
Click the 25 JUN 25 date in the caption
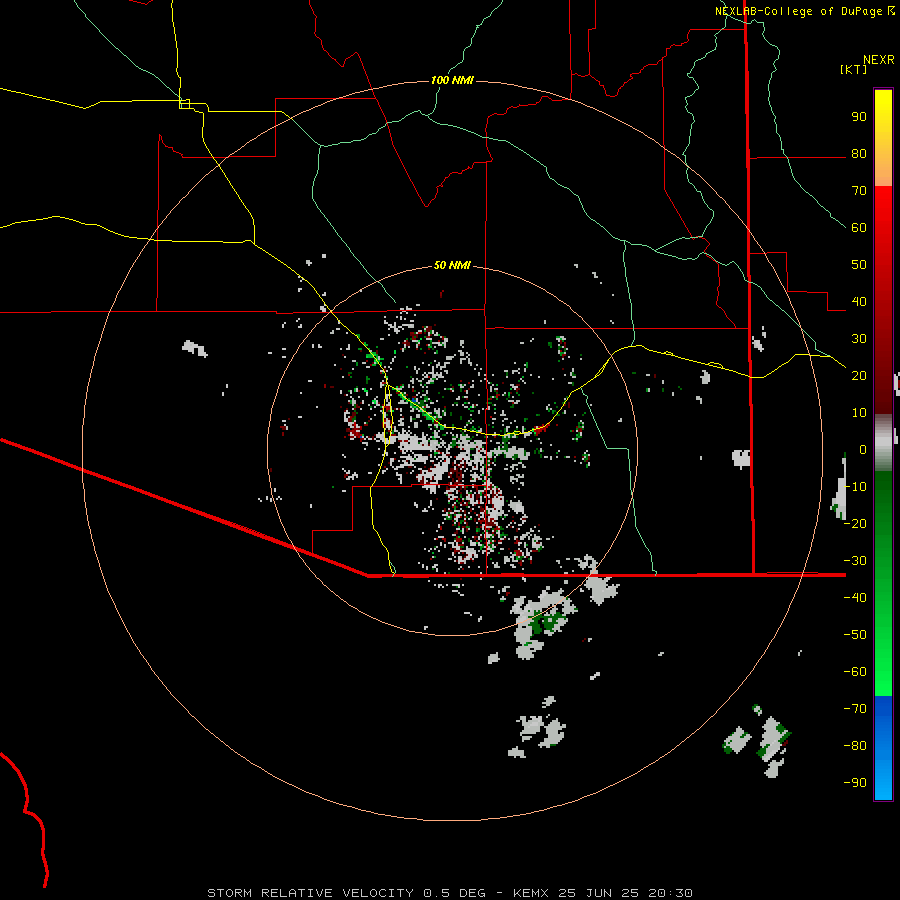(598, 893)
